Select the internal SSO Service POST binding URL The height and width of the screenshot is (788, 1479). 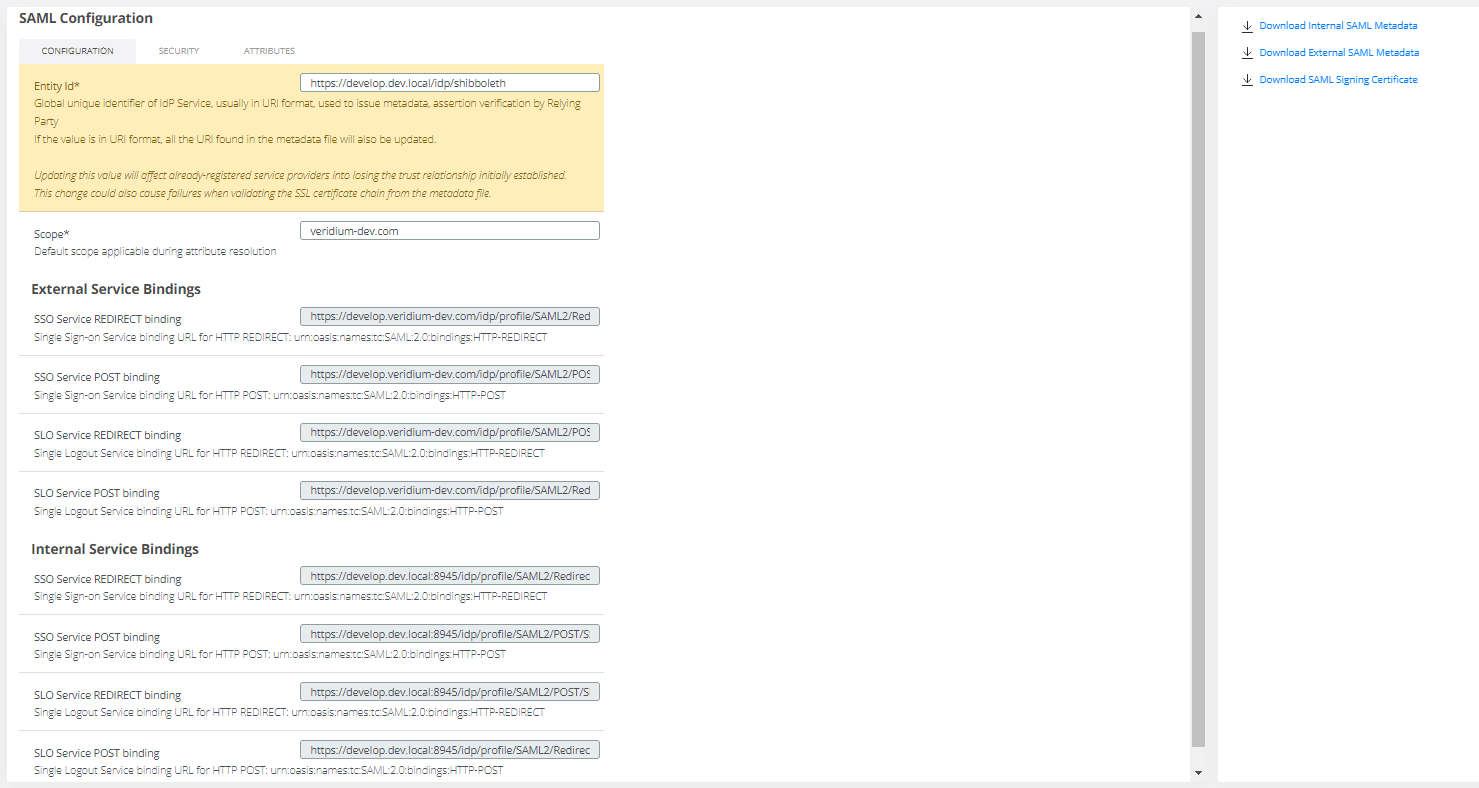[x=449, y=633]
